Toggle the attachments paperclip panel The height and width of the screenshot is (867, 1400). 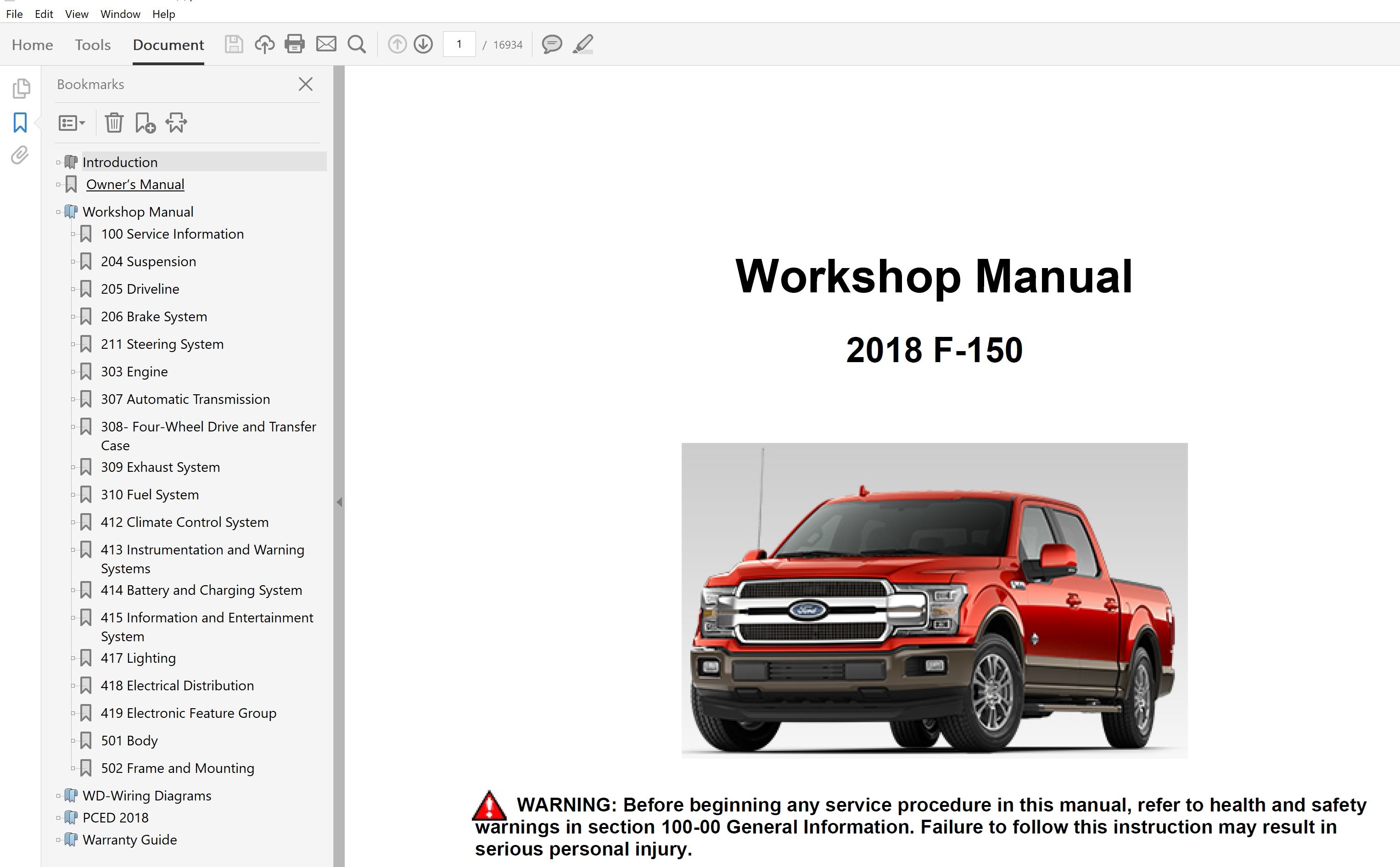point(20,156)
